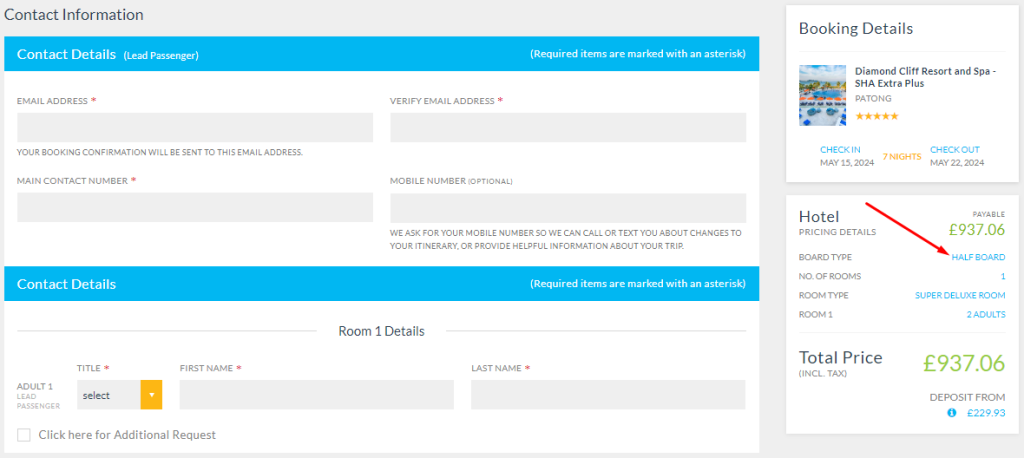Click the Room 1 Details heading
Screen dimensions: 1024x458
(381, 331)
